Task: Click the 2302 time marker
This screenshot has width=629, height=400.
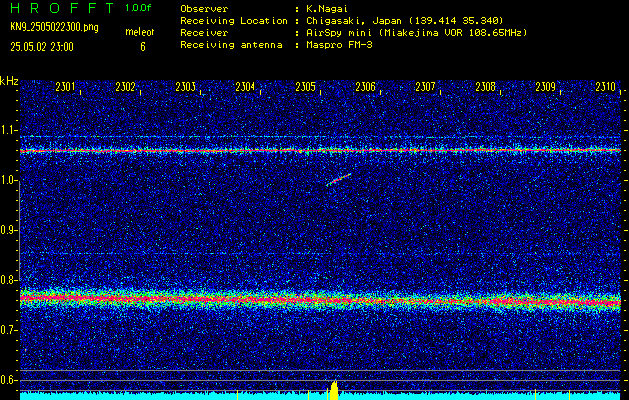Action: (x=125, y=87)
